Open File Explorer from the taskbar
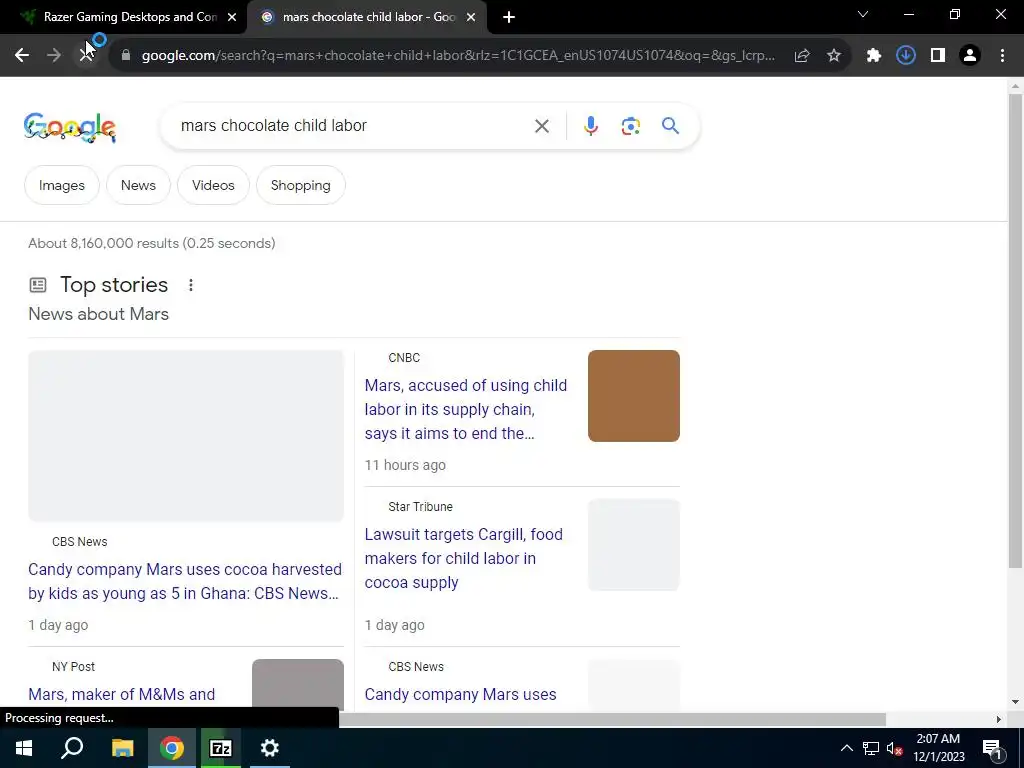1024x768 pixels. click(x=122, y=748)
